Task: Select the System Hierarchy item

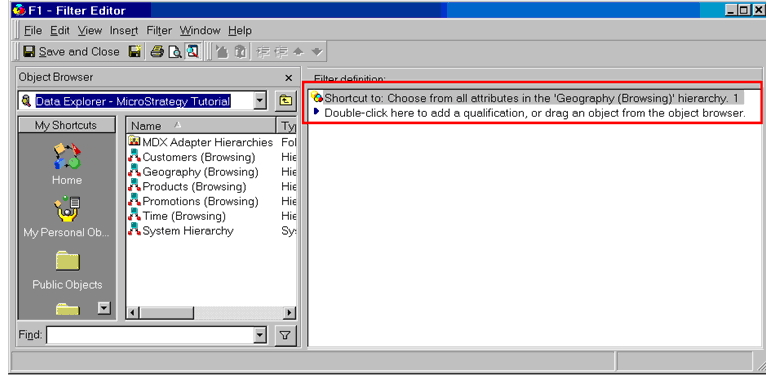Action: (x=181, y=230)
